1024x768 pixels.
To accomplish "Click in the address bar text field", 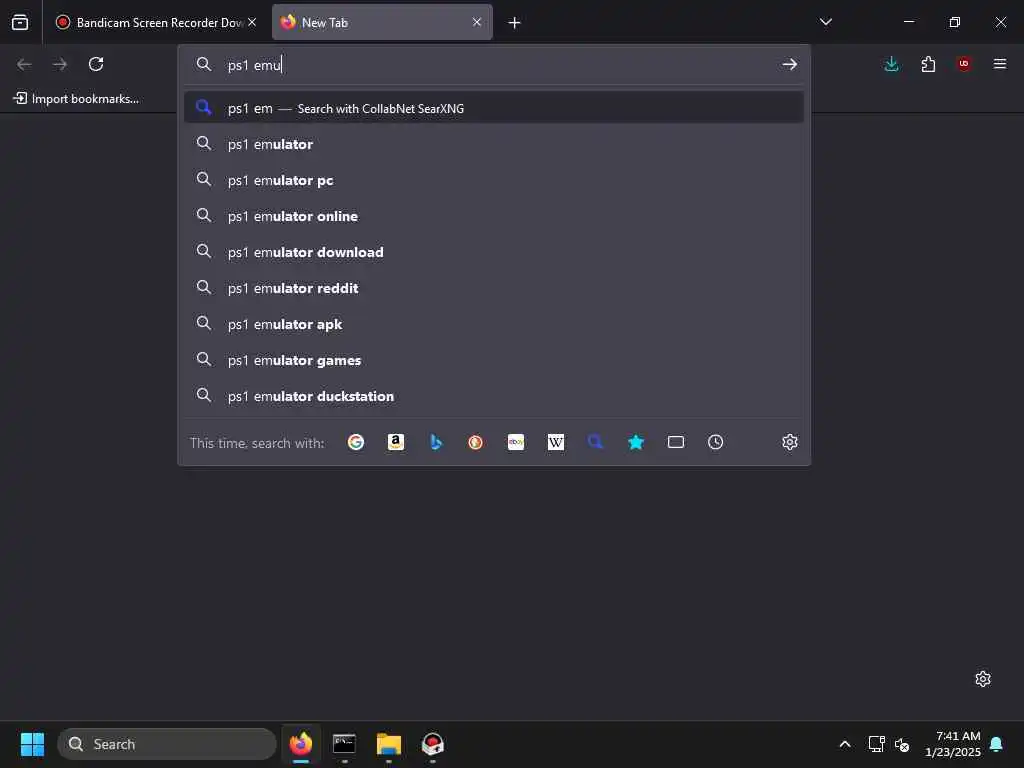I will pos(496,65).
